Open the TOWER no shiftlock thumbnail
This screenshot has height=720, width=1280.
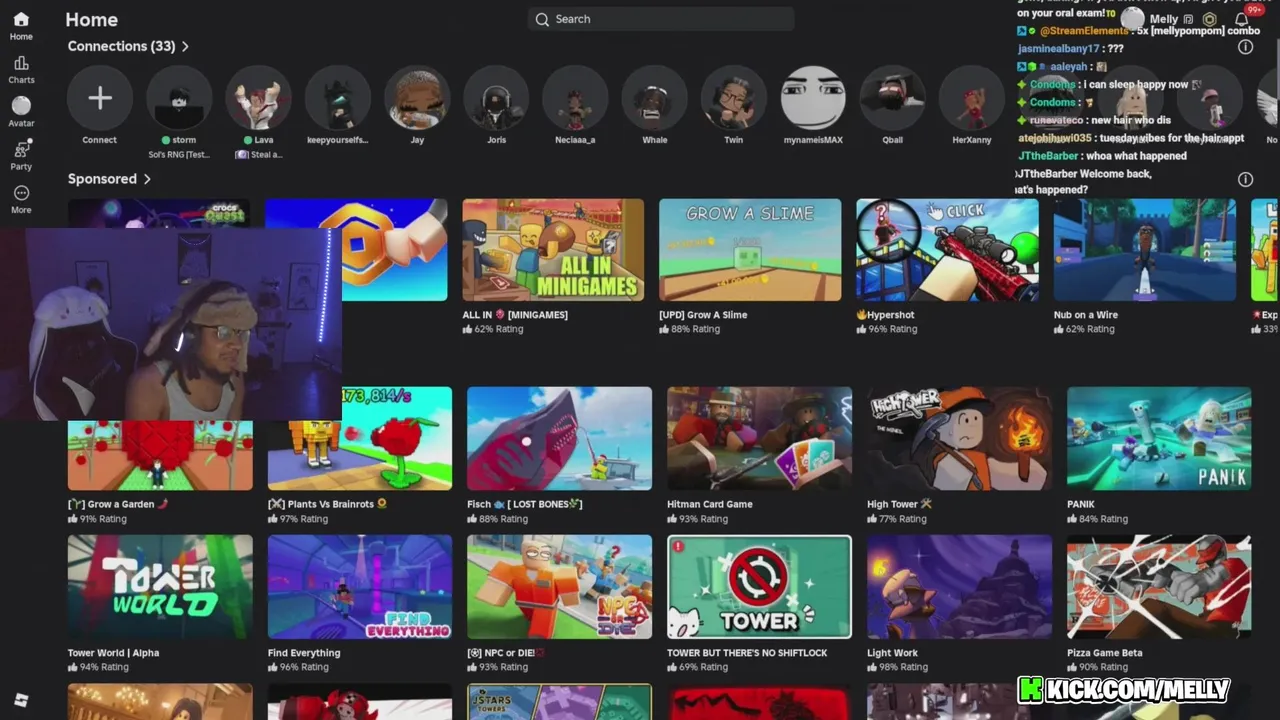[759, 586]
